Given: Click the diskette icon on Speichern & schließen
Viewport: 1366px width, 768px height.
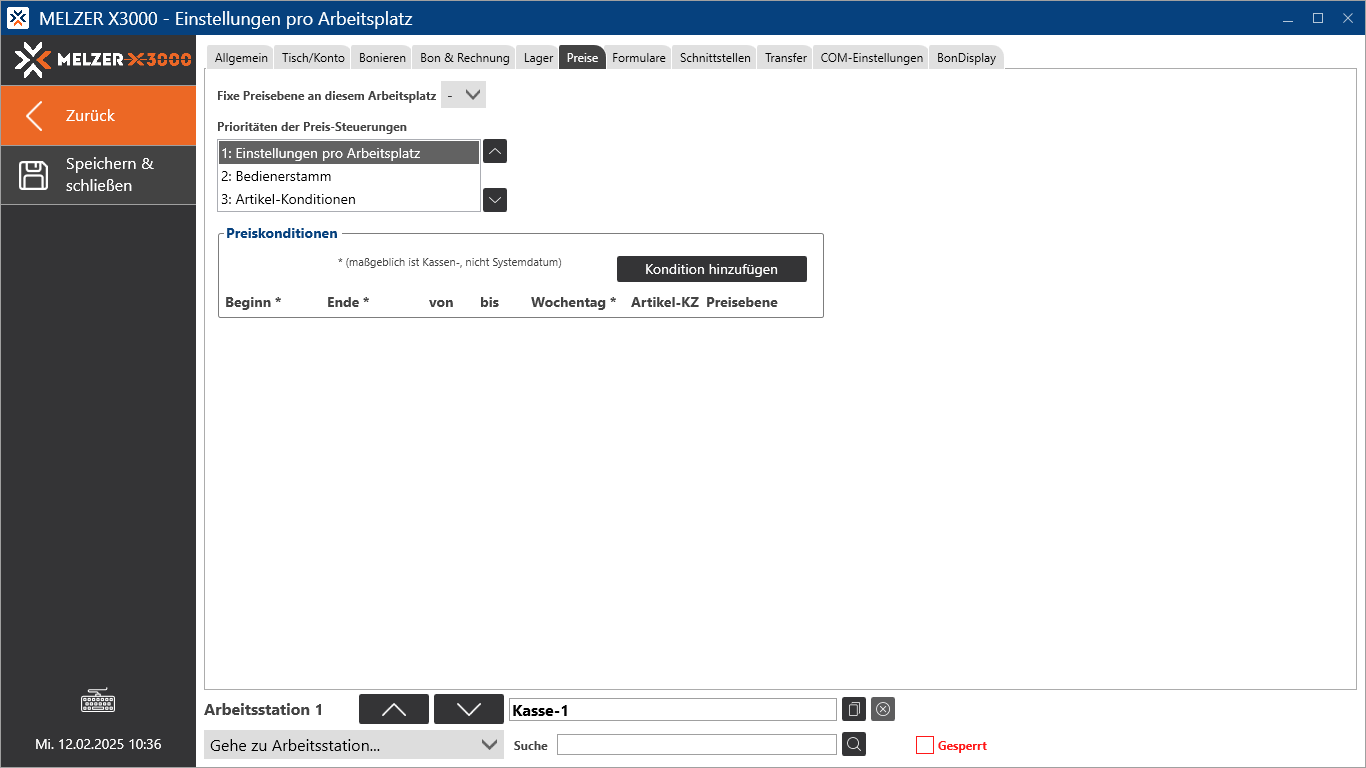Looking at the screenshot, I should click(33, 175).
